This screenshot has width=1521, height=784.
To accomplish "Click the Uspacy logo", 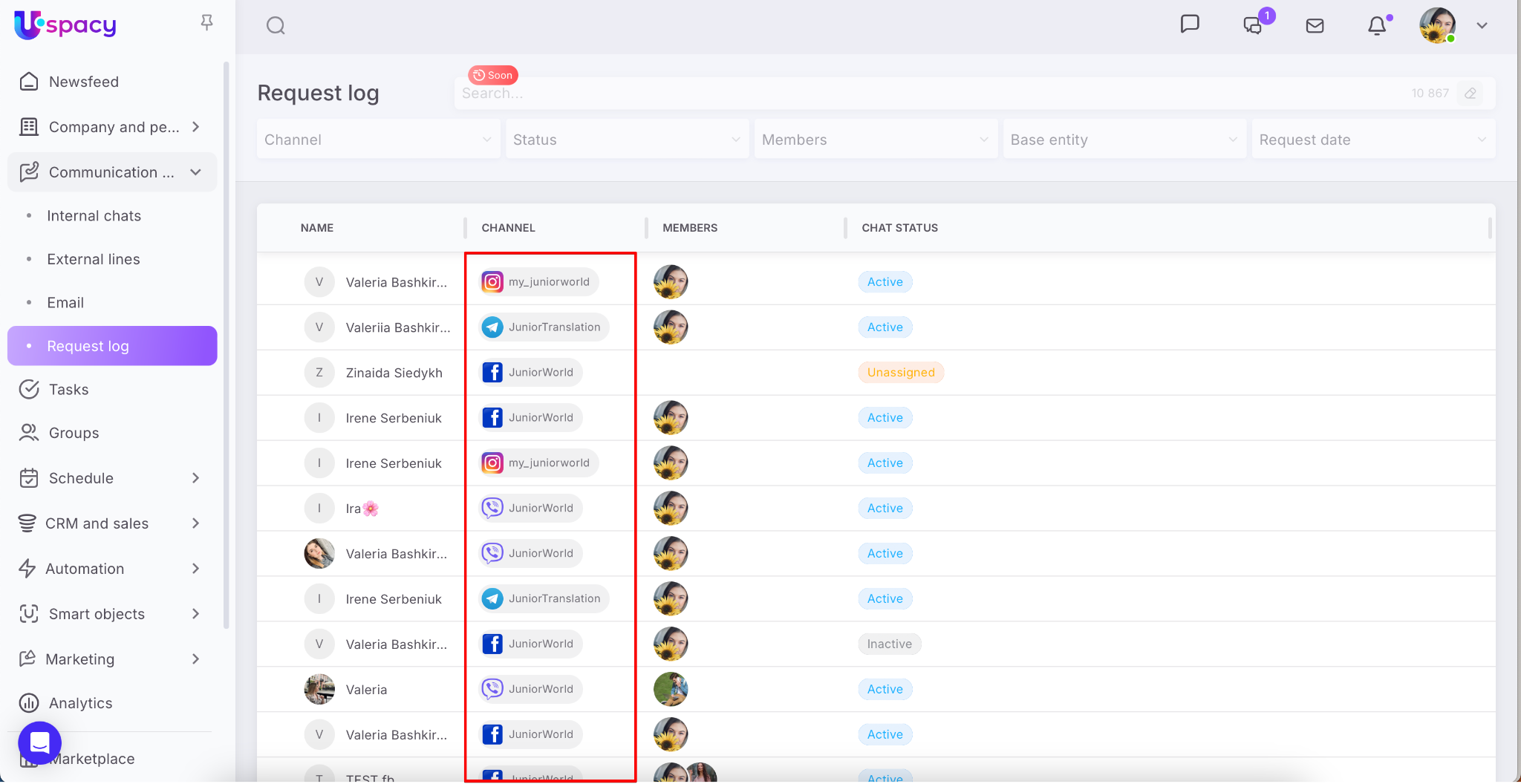I will coord(65,24).
